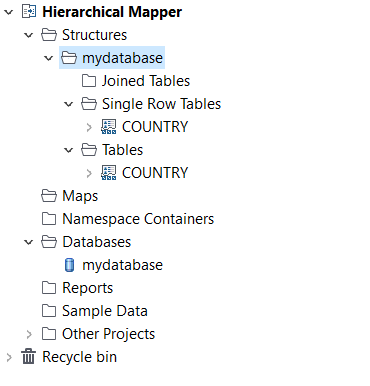The width and height of the screenshot is (370, 386).
Task: Click the Databases folder icon
Action: (49, 242)
